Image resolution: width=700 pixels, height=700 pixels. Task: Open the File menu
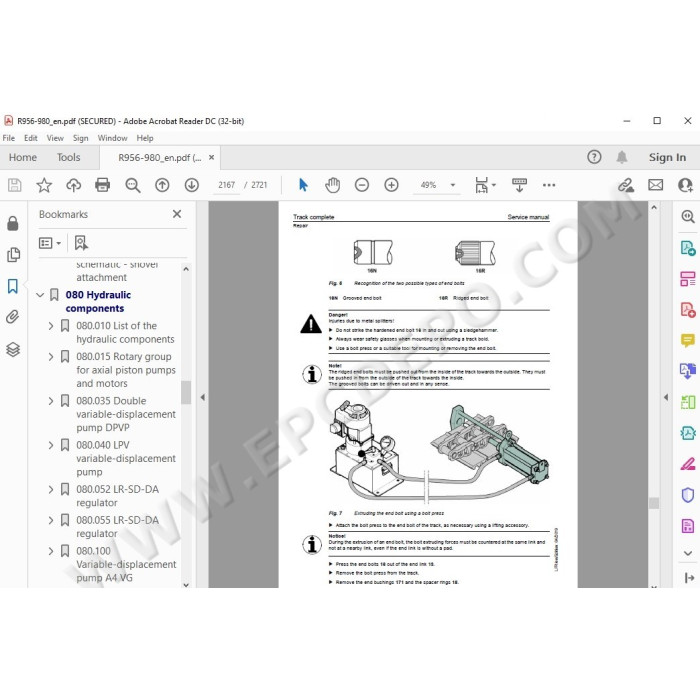(8, 138)
